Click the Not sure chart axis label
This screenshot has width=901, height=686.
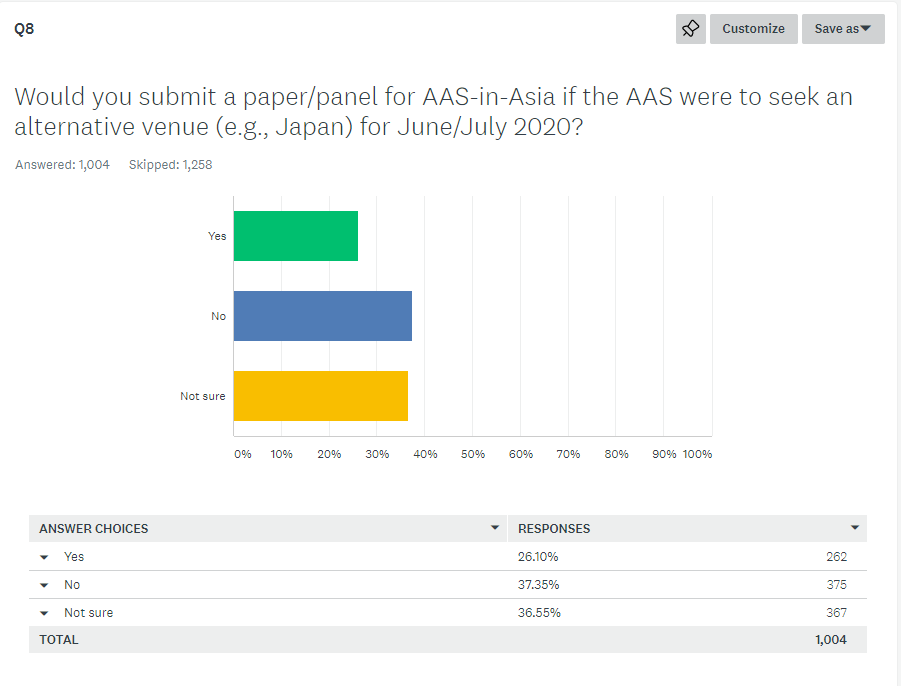(x=203, y=396)
